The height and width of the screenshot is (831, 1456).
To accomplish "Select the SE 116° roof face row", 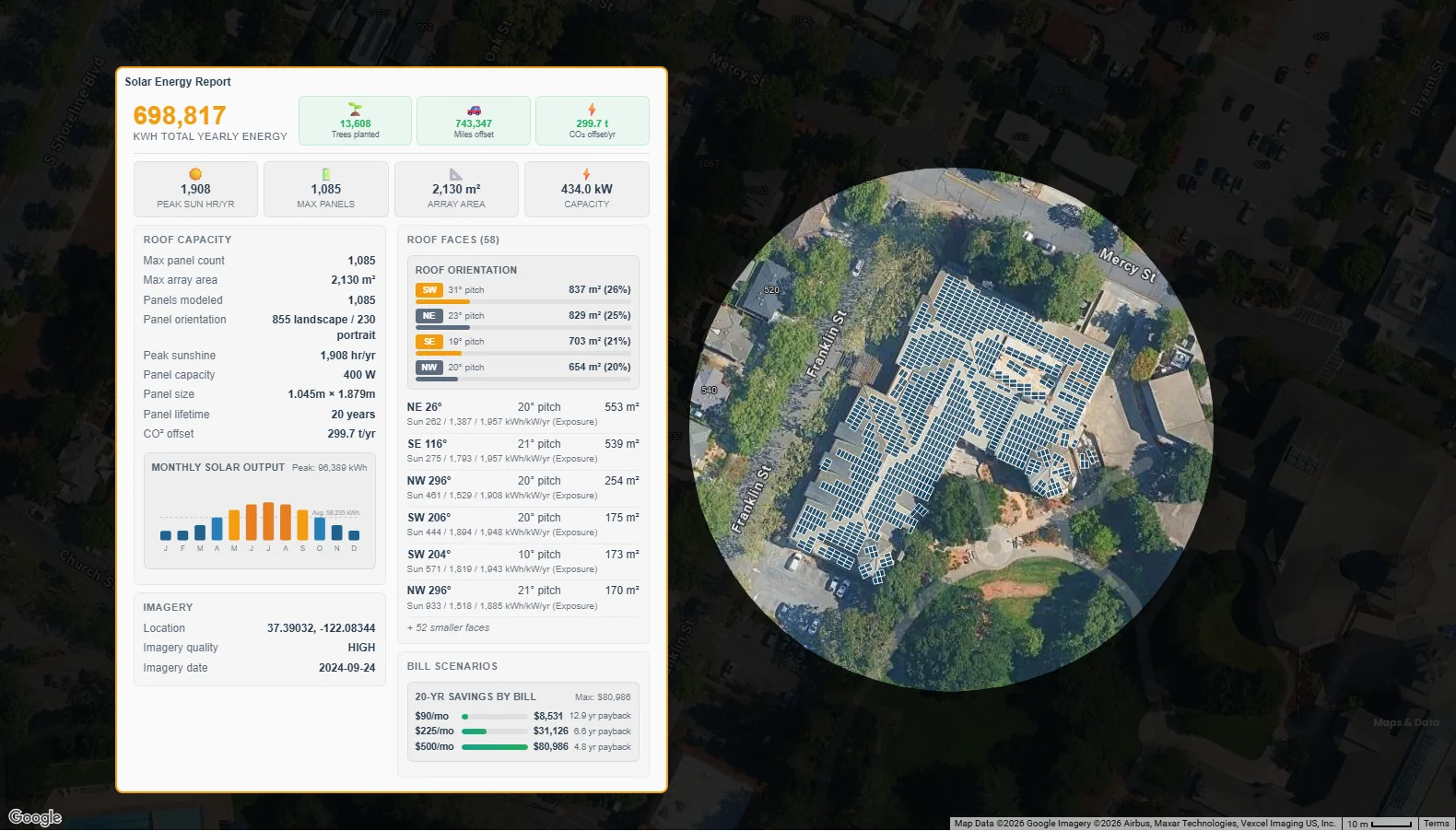I will (523, 451).
